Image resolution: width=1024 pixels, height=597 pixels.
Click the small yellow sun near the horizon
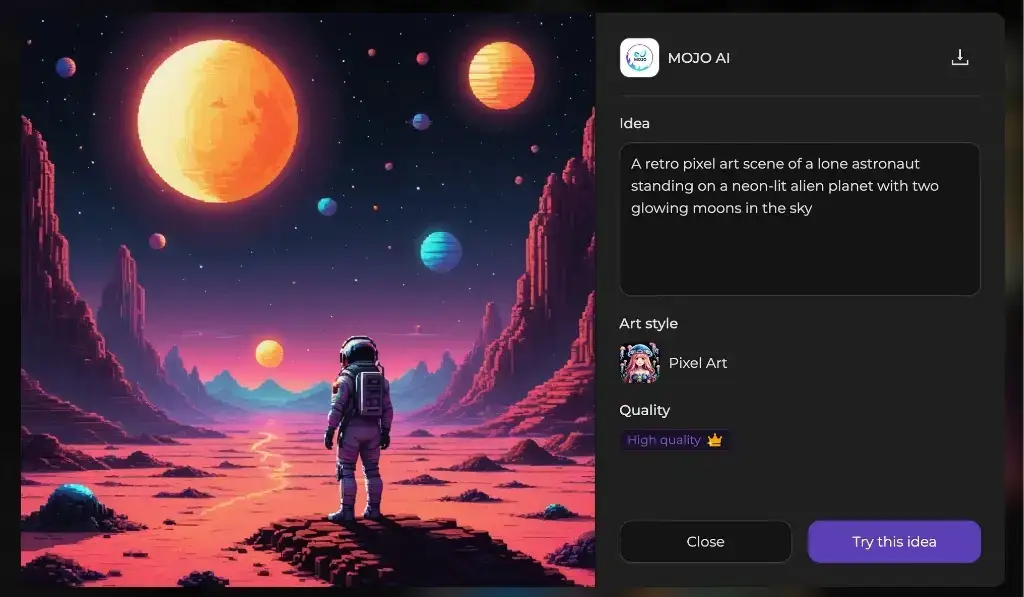[x=269, y=353]
